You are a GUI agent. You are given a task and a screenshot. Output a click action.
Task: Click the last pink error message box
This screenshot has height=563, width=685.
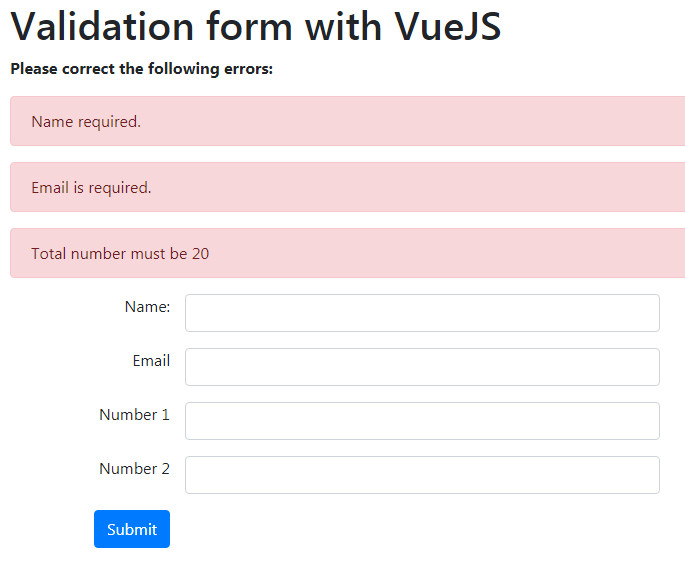[347, 253]
